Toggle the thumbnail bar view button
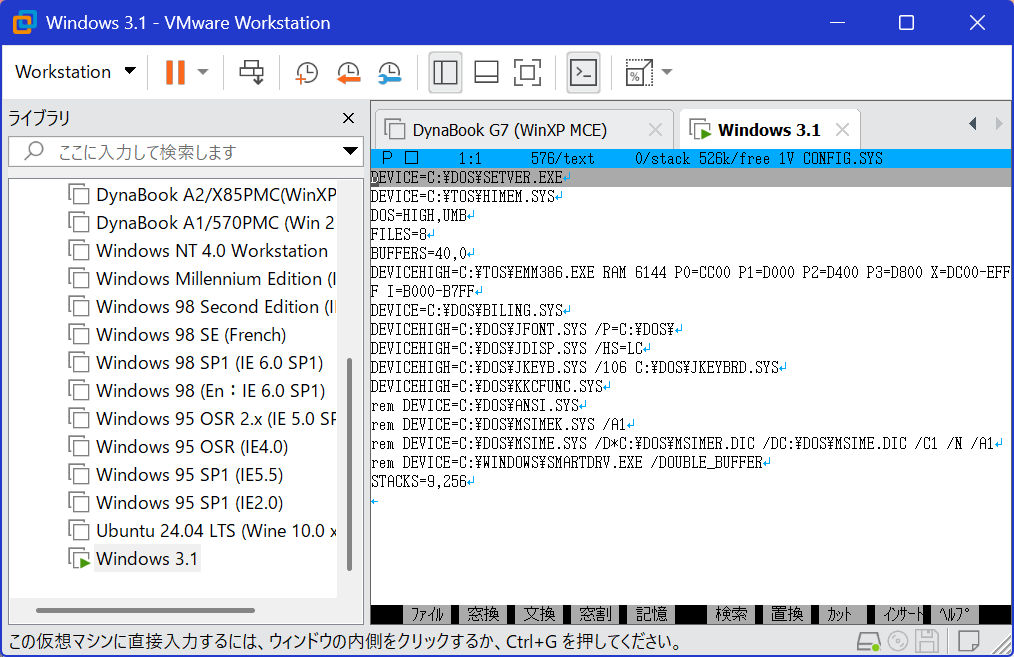This screenshot has height=657, width=1014. click(486, 72)
